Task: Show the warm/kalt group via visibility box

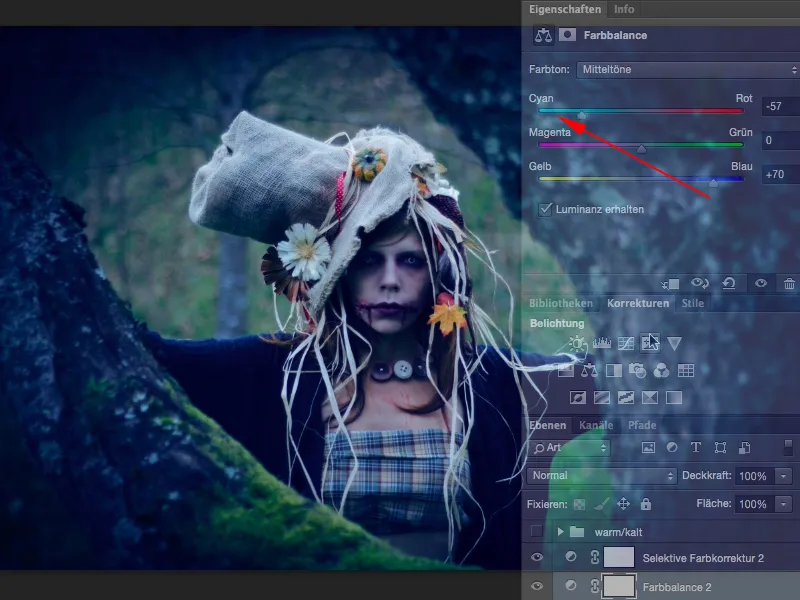Action: pos(536,532)
